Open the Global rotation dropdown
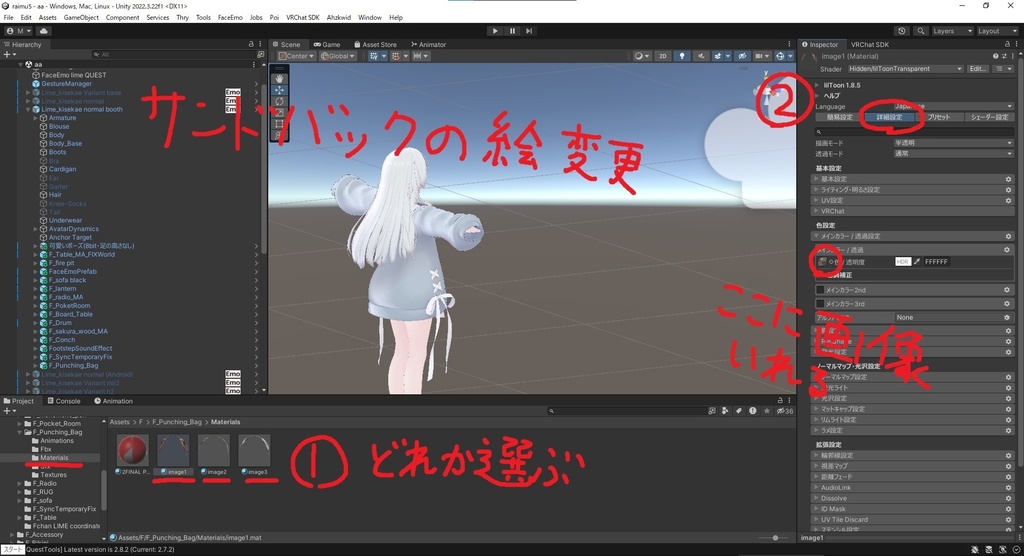The width and height of the screenshot is (1024, 556). (x=336, y=56)
